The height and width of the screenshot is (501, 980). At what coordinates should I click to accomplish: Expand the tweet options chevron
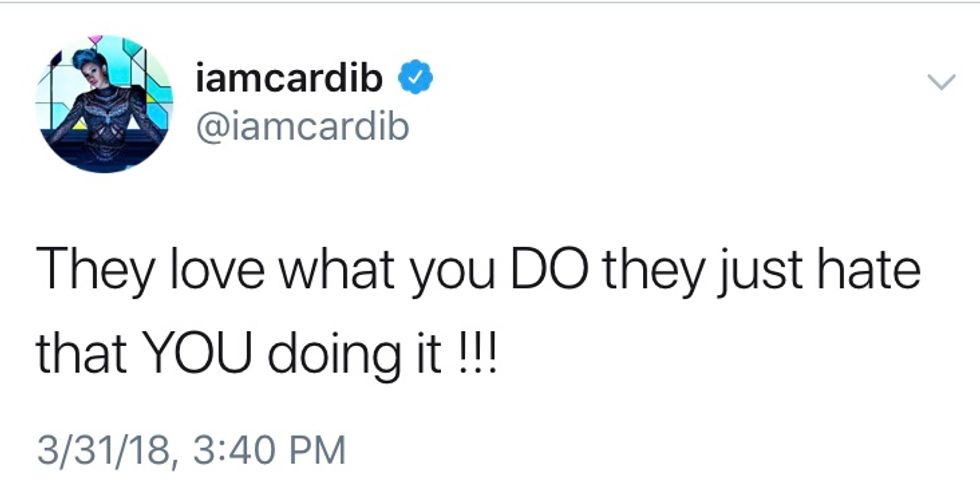[940, 84]
